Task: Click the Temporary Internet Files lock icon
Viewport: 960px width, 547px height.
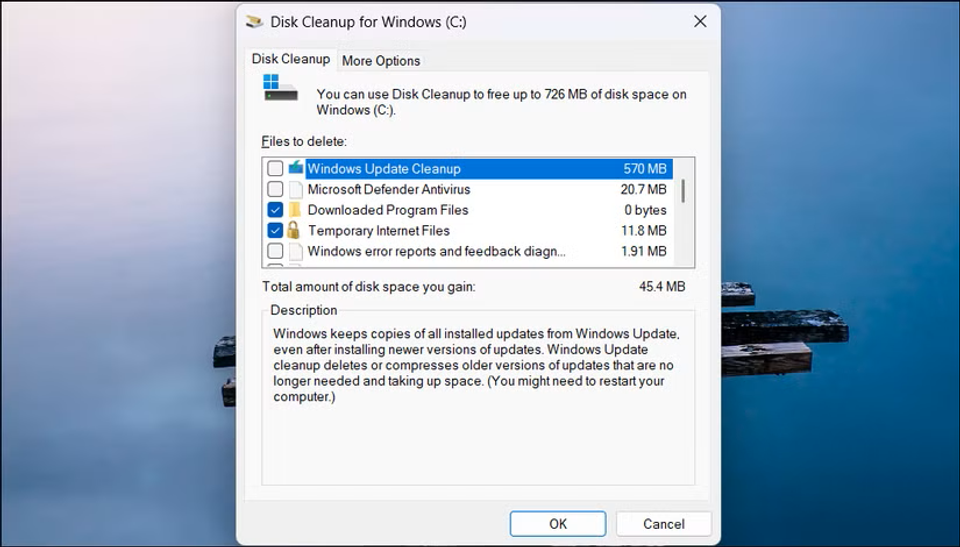Action: point(293,230)
